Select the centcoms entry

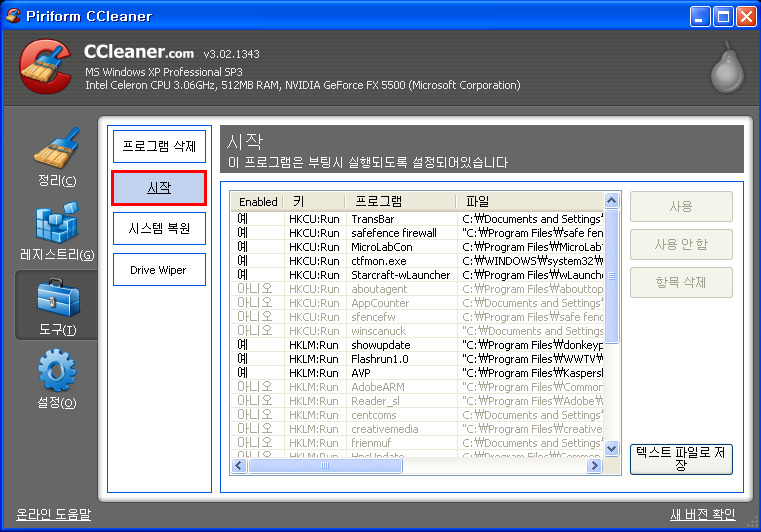coord(417,415)
